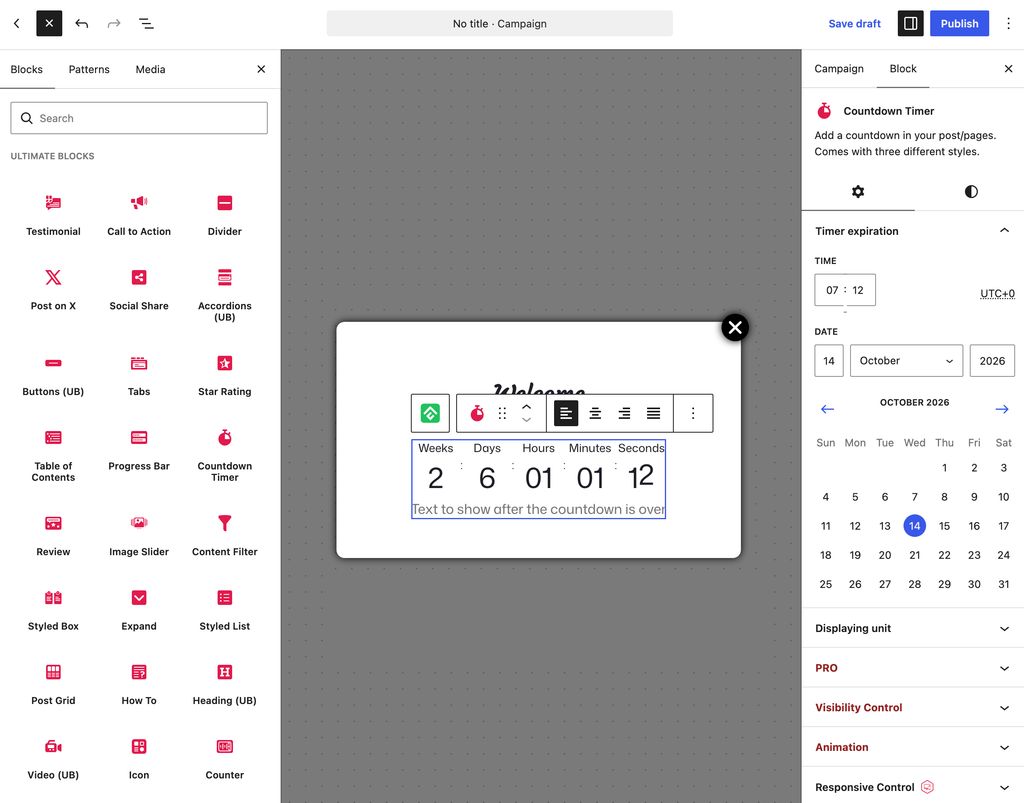Image resolution: width=1024 pixels, height=803 pixels.
Task: Click the block search field
Action: pyautogui.click(x=139, y=118)
